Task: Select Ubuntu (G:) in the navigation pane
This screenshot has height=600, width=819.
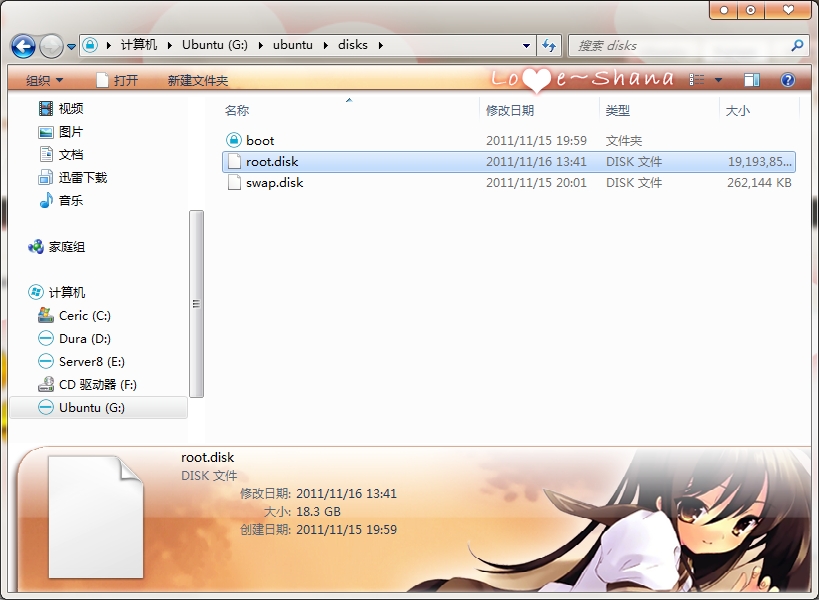Action: 98,407
